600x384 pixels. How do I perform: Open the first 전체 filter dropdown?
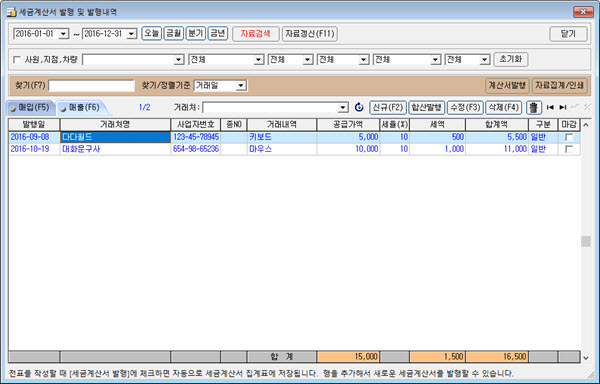click(x=259, y=60)
